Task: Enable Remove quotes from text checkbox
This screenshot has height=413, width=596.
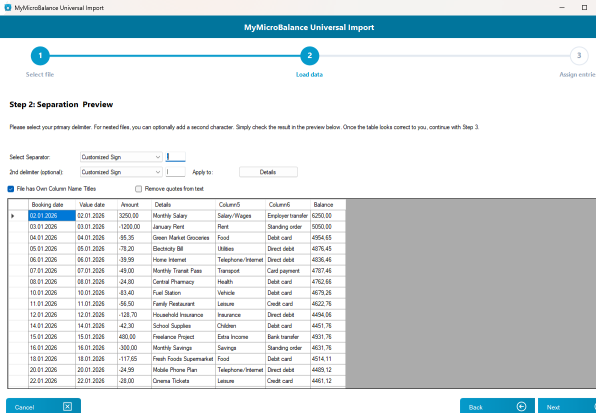Action: [138, 189]
